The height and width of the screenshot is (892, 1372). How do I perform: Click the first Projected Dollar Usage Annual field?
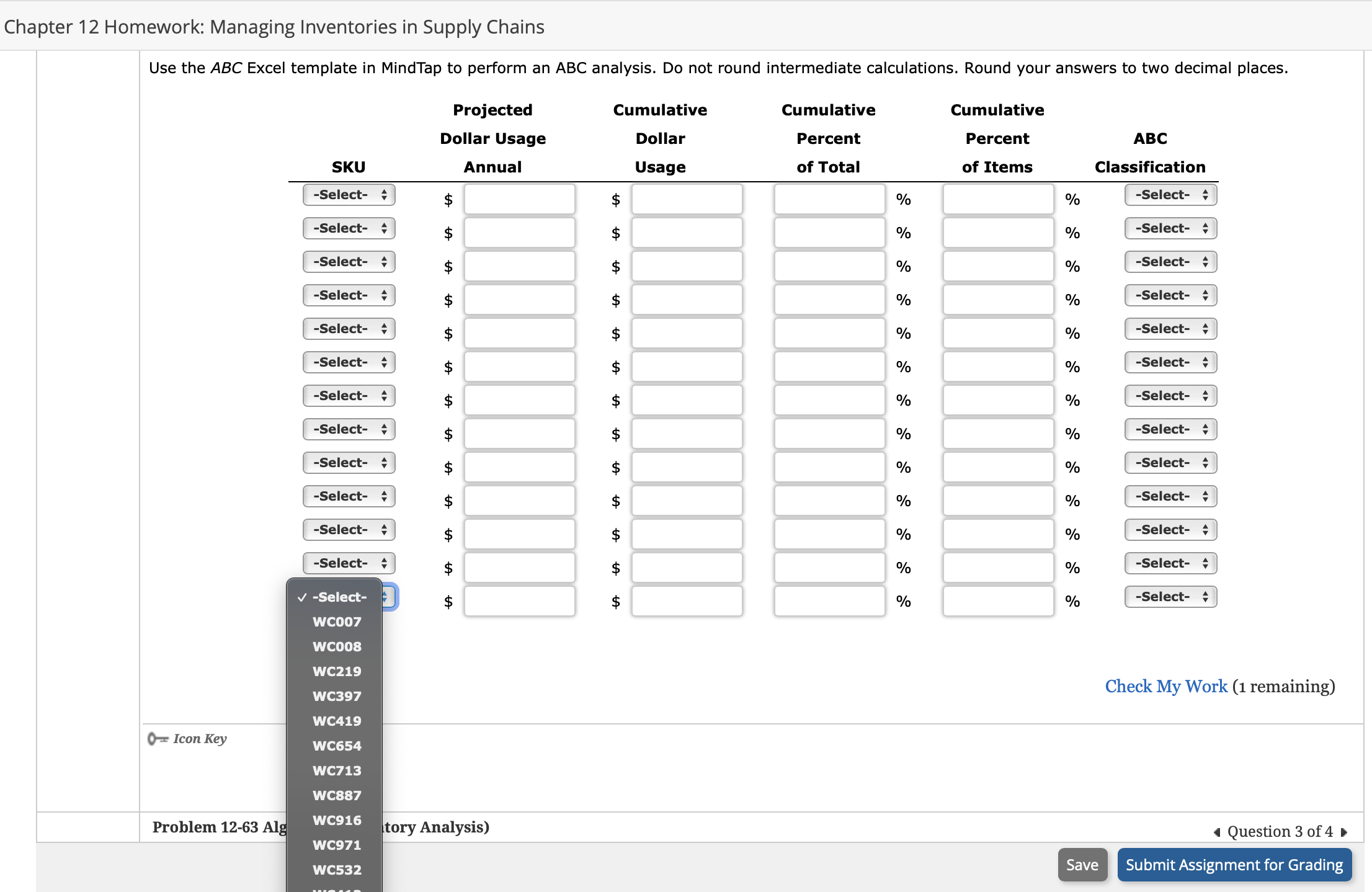coord(519,198)
